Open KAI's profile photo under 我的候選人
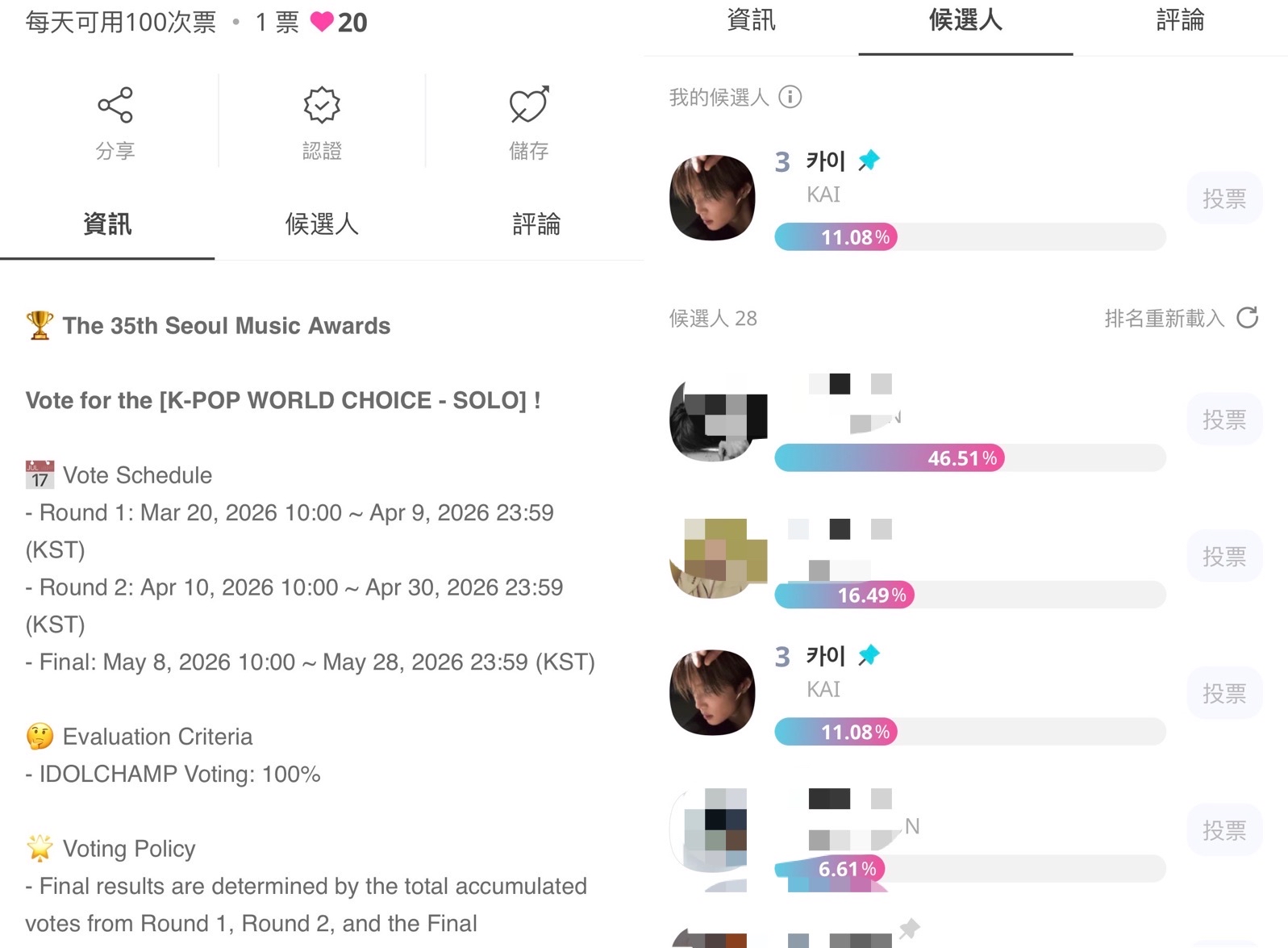 [712, 198]
